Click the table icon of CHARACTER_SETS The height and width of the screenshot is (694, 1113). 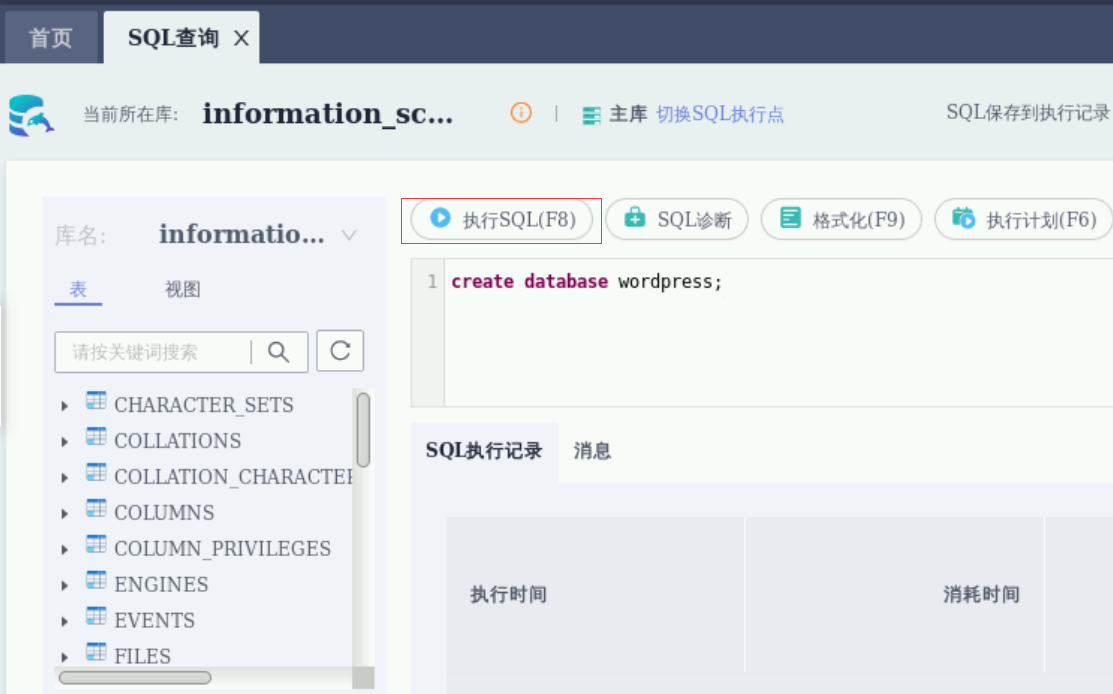pos(96,401)
